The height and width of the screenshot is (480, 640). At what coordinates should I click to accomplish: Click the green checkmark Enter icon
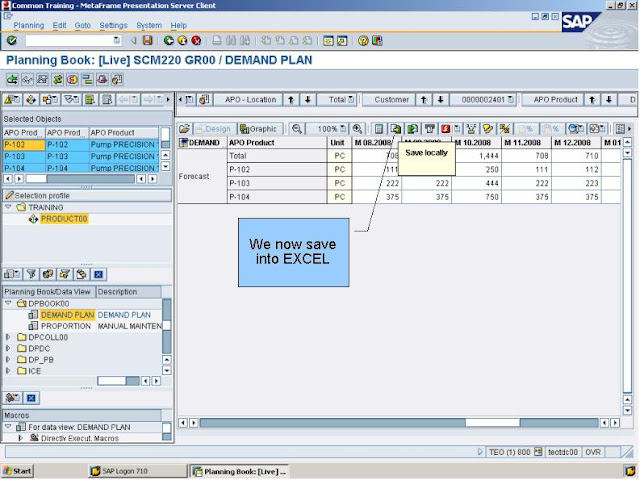(x=12, y=40)
